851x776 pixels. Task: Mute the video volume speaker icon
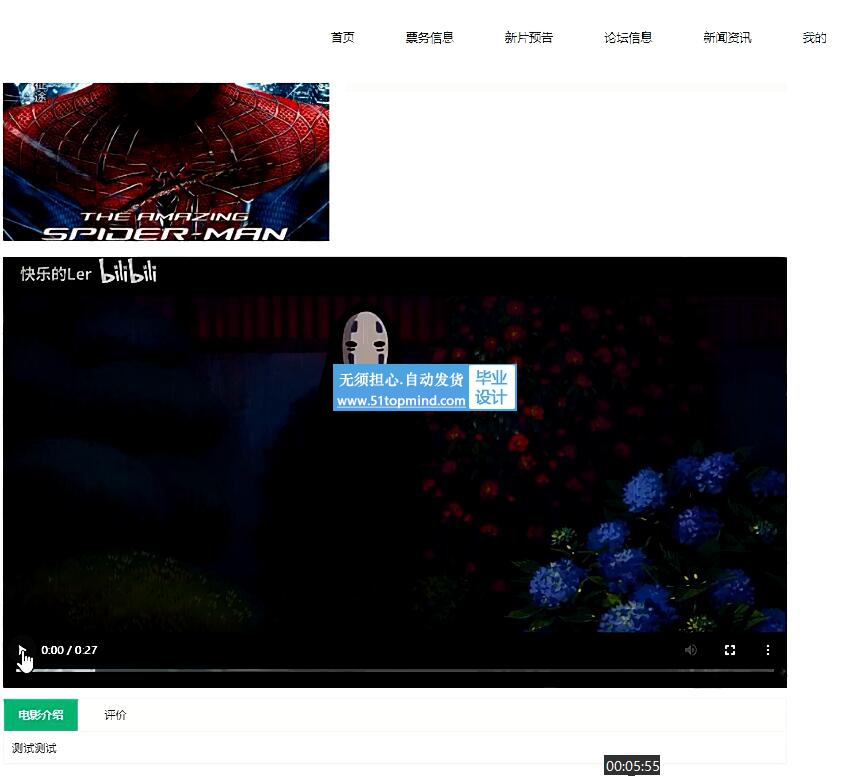click(x=690, y=650)
